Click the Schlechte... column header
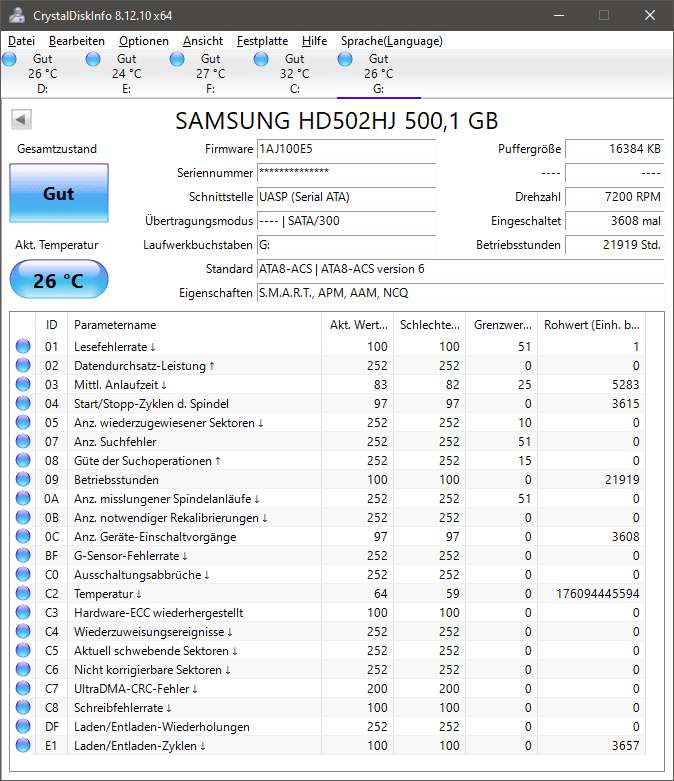 (x=429, y=325)
